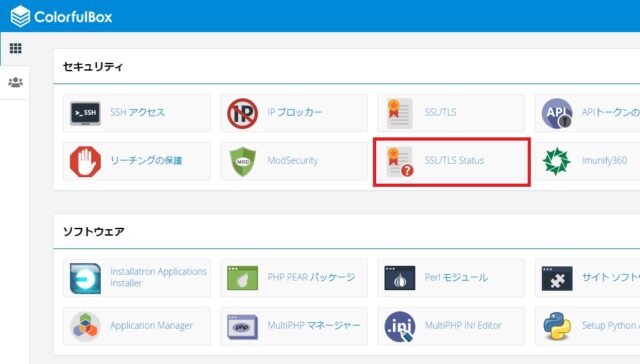This screenshot has width=640, height=364.
Task: Open the PHP PEAR パッケージ link
Action: coord(311,277)
